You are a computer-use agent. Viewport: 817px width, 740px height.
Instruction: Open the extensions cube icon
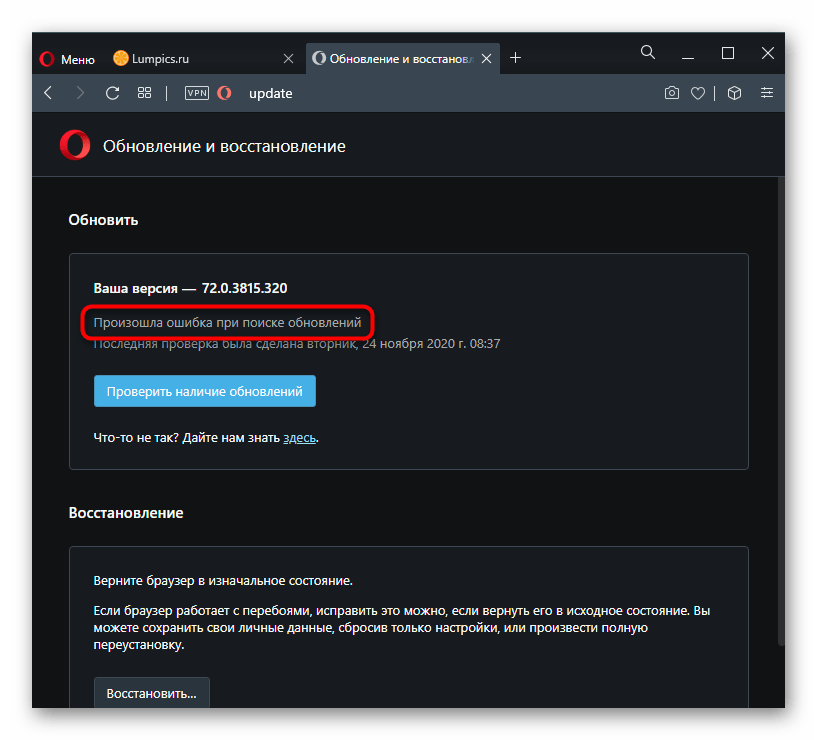point(734,93)
